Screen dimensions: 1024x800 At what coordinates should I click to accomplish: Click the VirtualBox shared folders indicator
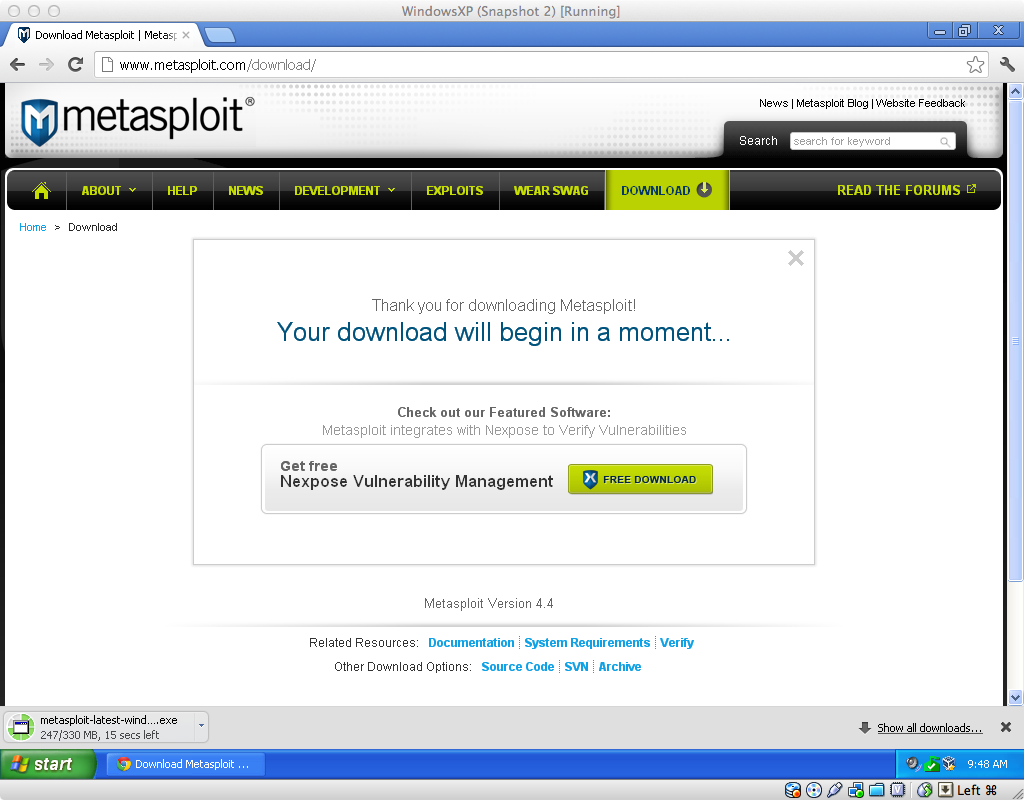pos(876,790)
